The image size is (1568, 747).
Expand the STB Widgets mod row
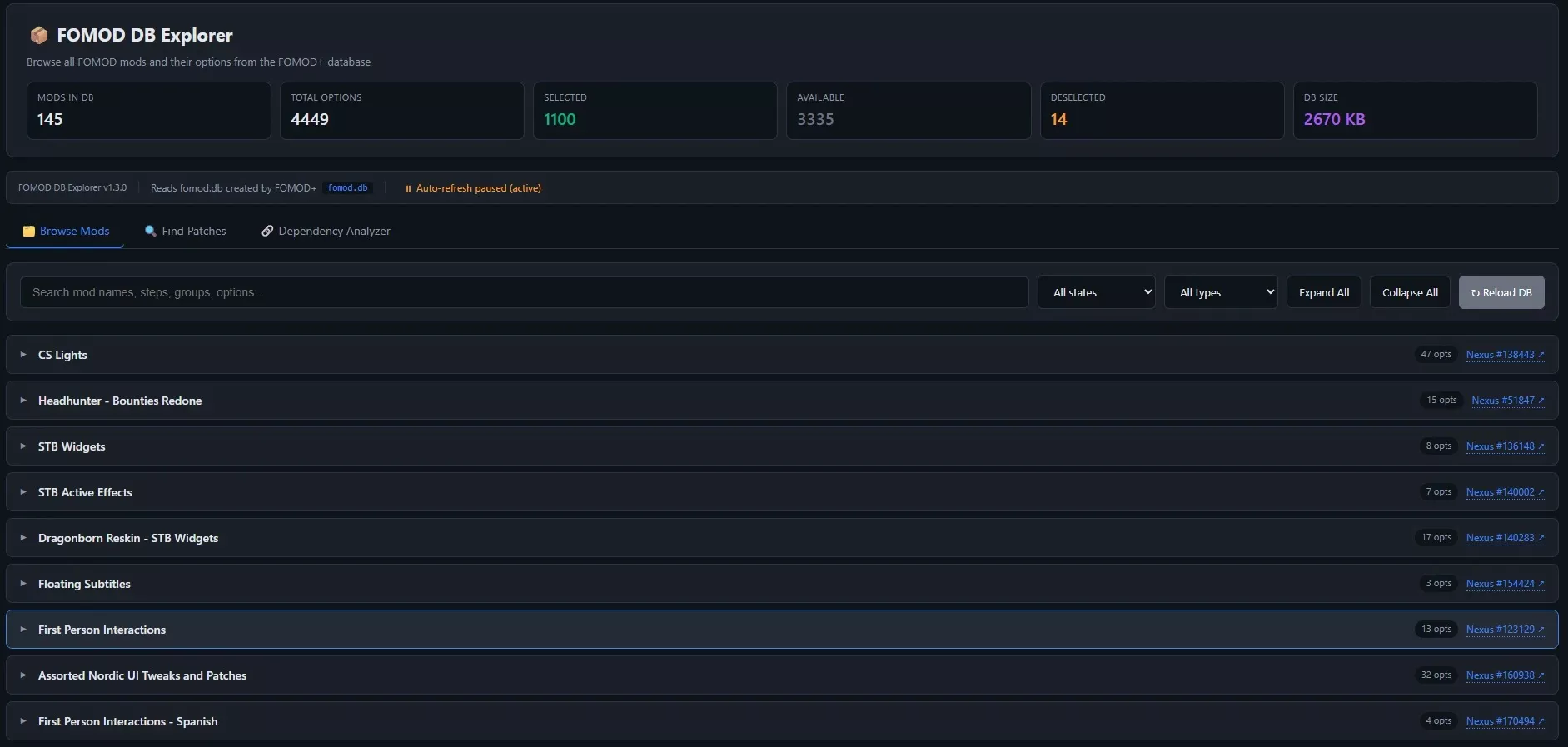(x=782, y=446)
